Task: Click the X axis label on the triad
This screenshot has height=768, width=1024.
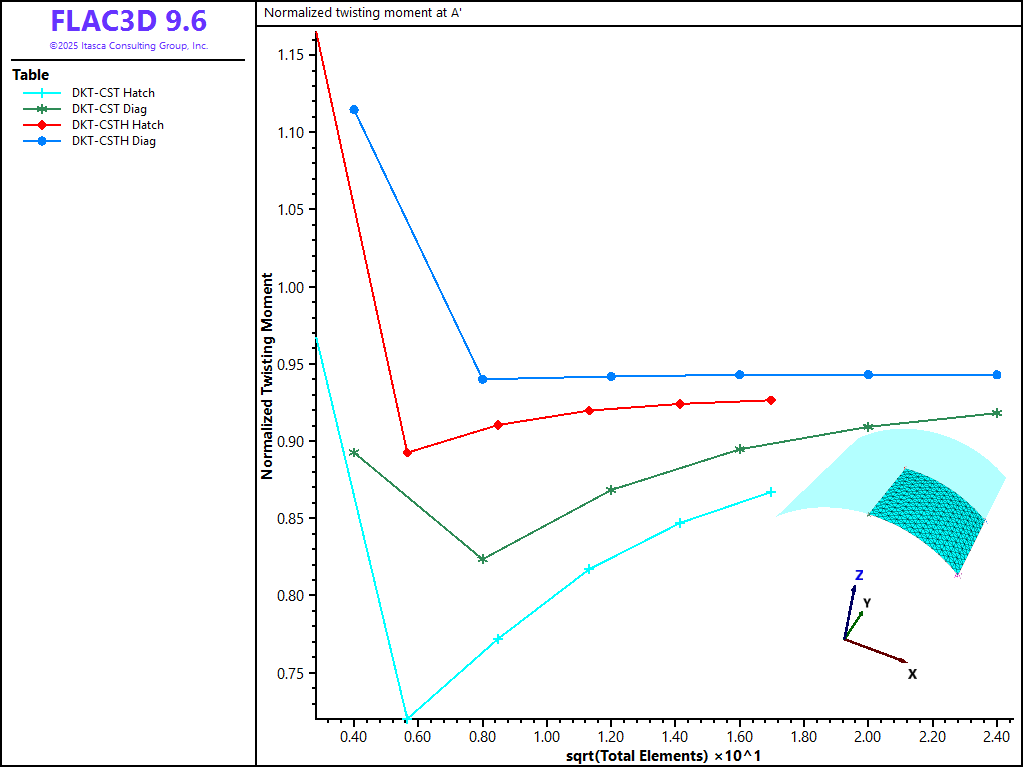Action: (912, 674)
